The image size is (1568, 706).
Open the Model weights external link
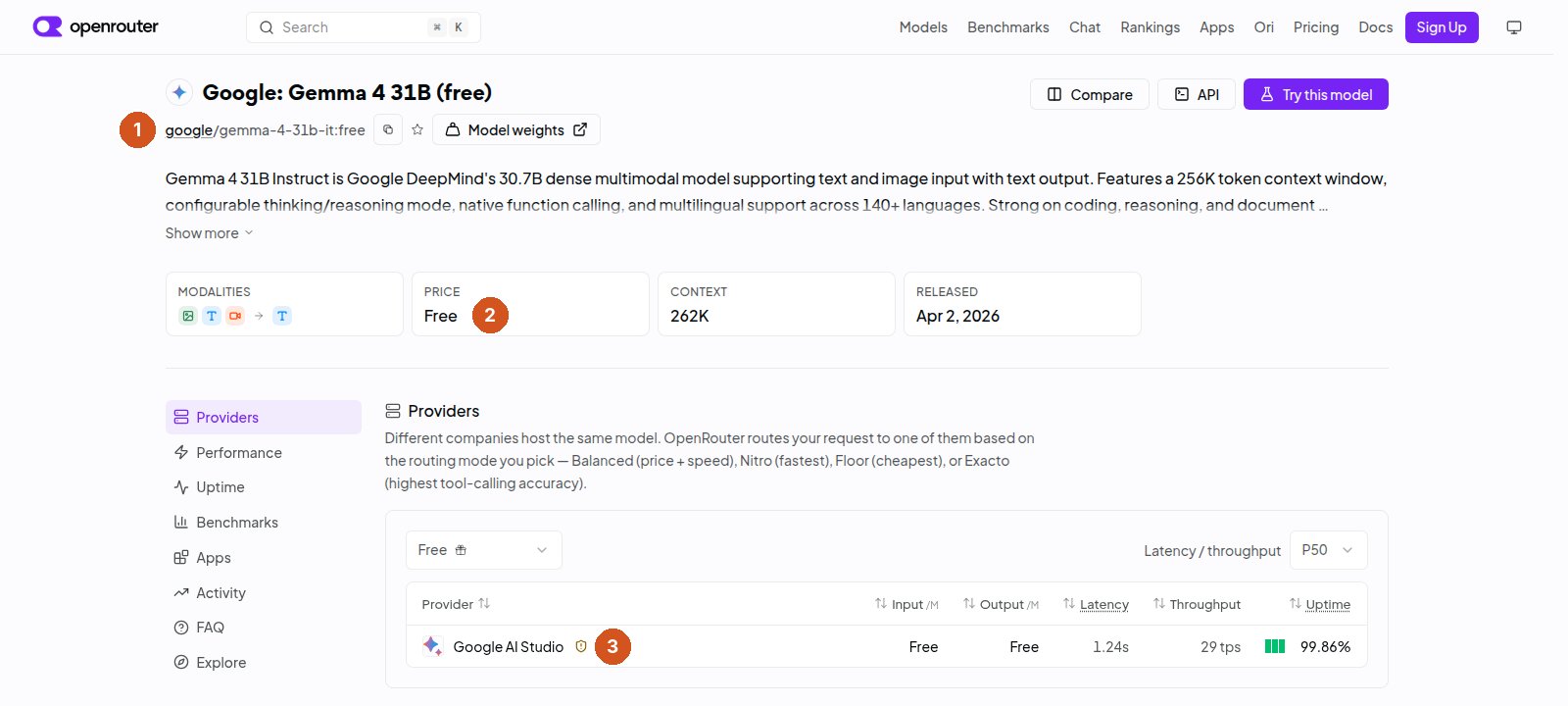516,129
